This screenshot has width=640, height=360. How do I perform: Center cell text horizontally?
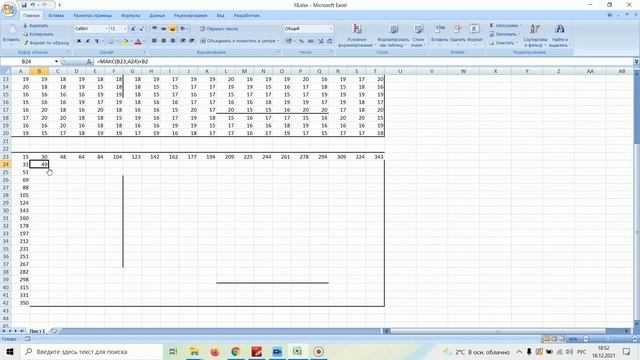click(x=164, y=41)
